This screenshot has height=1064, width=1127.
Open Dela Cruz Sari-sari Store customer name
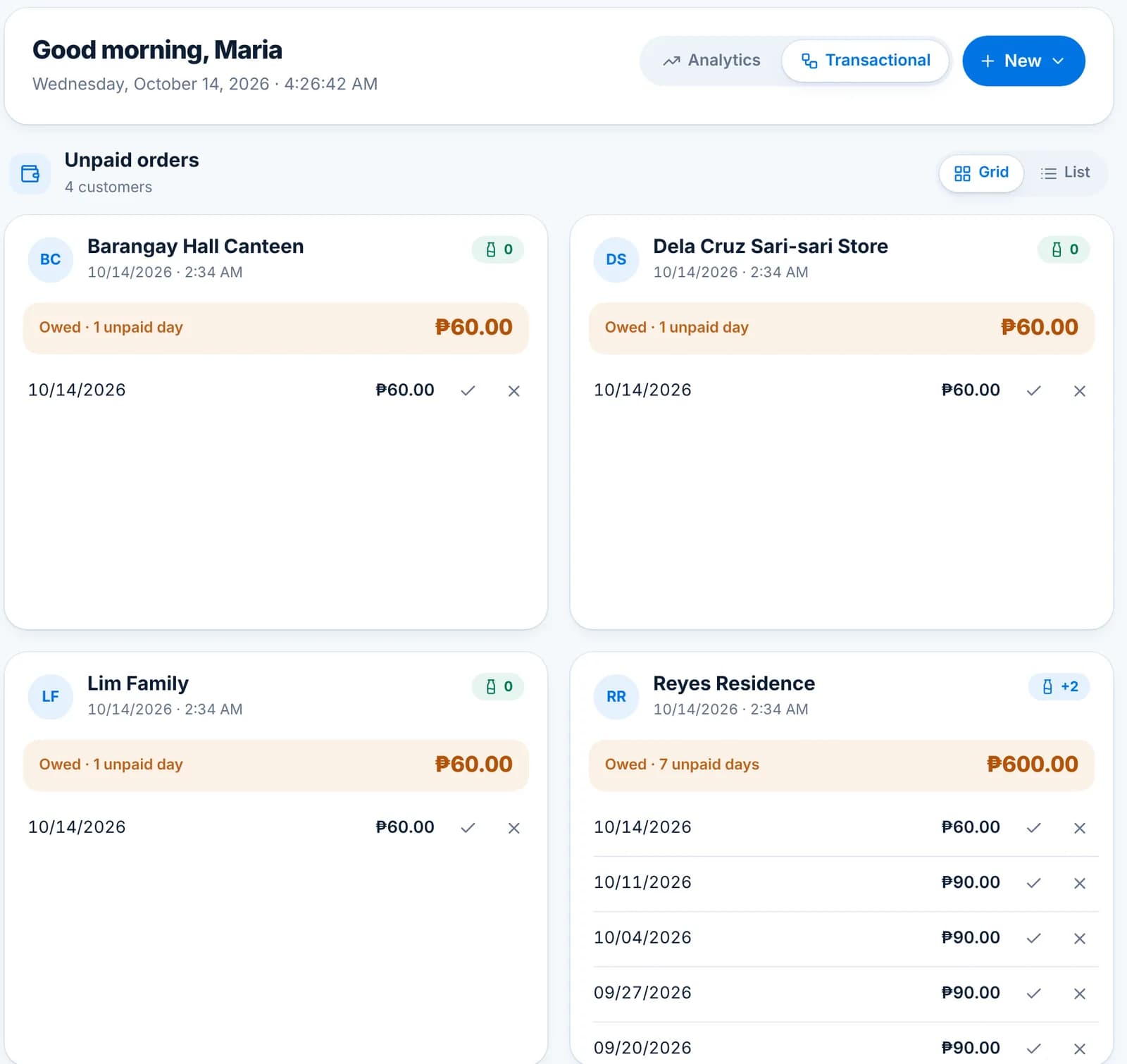point(770,246)
